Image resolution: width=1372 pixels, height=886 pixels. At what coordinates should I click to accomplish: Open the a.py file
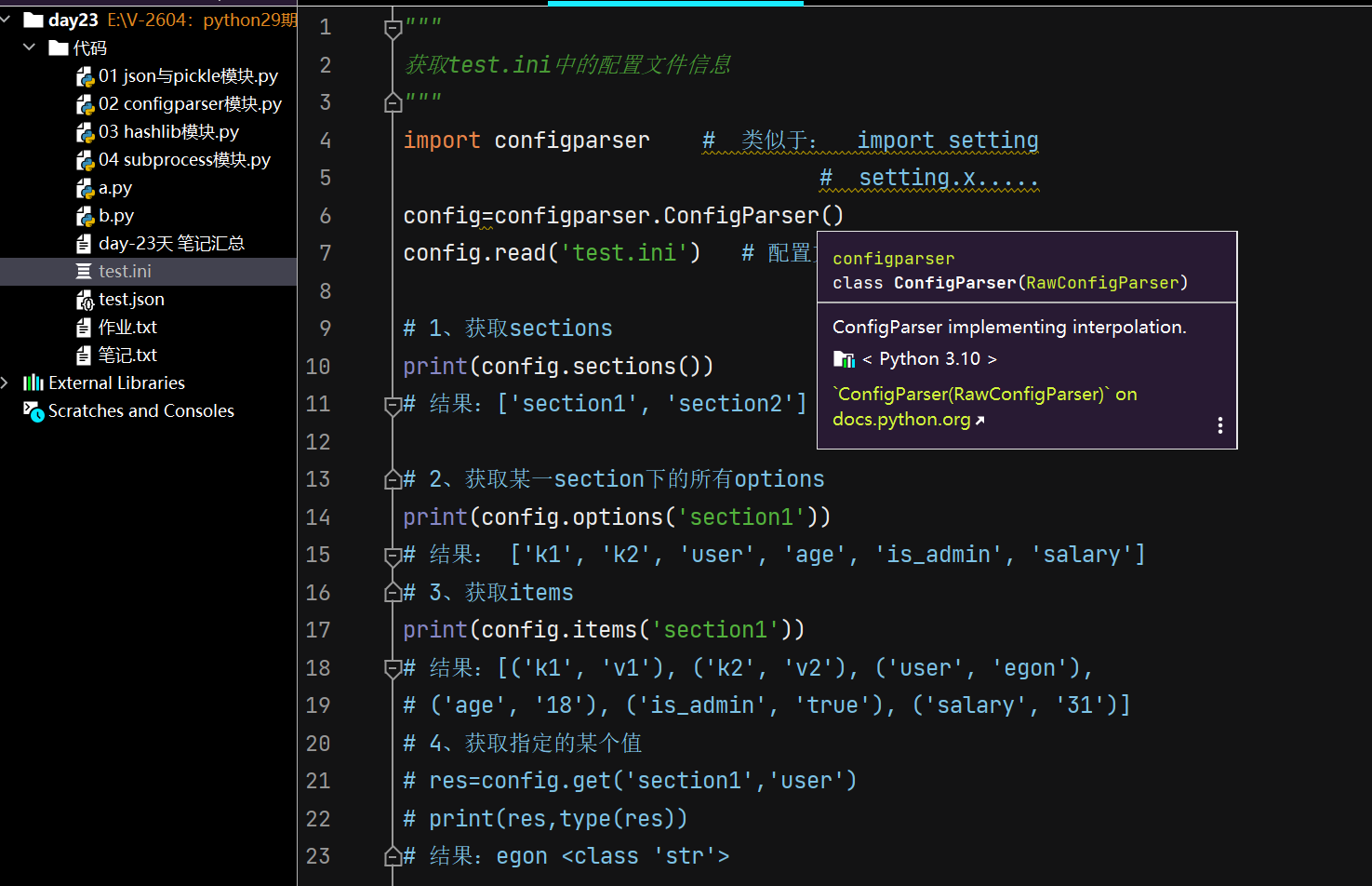point(115,188)
